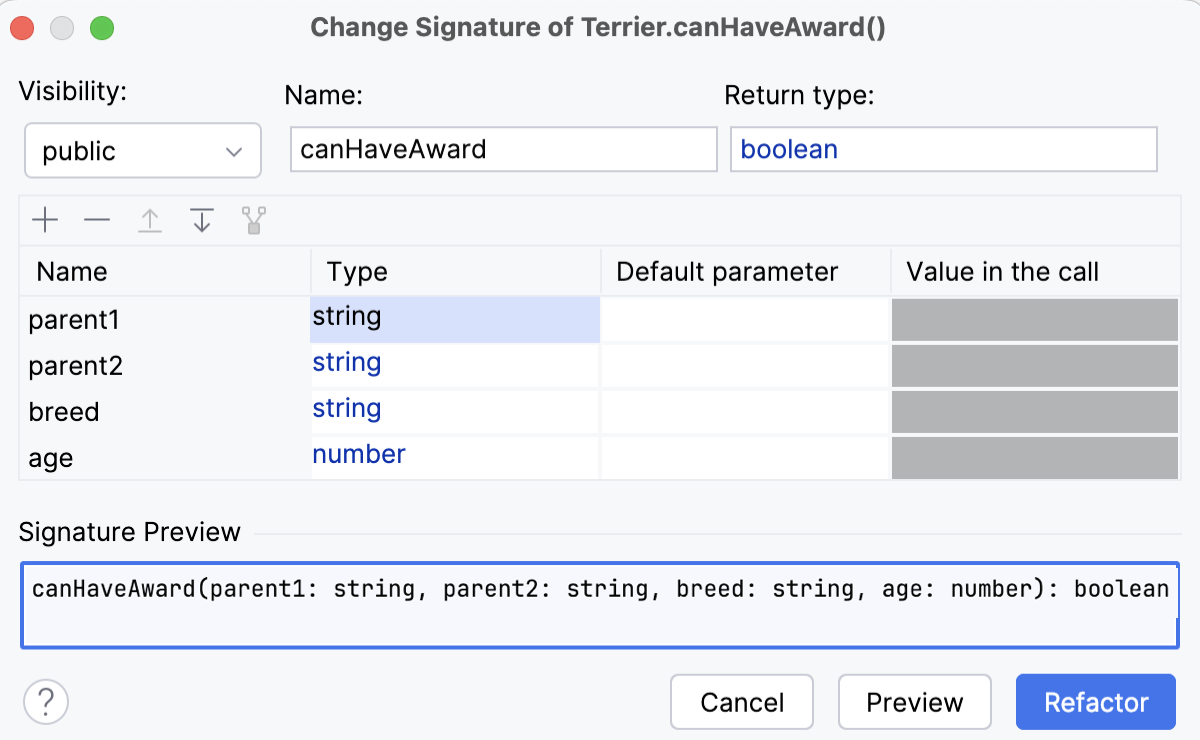
Task: Click the Remove parameter minus icon
Action: coord(97,220)
